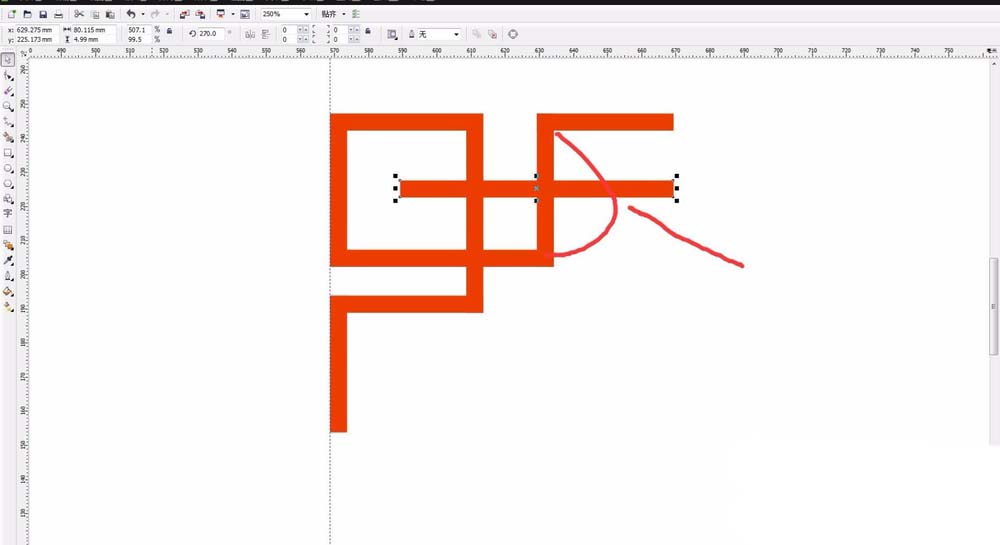Viewport: 1000px width, 545px height.
Task: Copy the selected object
Action: [95, 14]
